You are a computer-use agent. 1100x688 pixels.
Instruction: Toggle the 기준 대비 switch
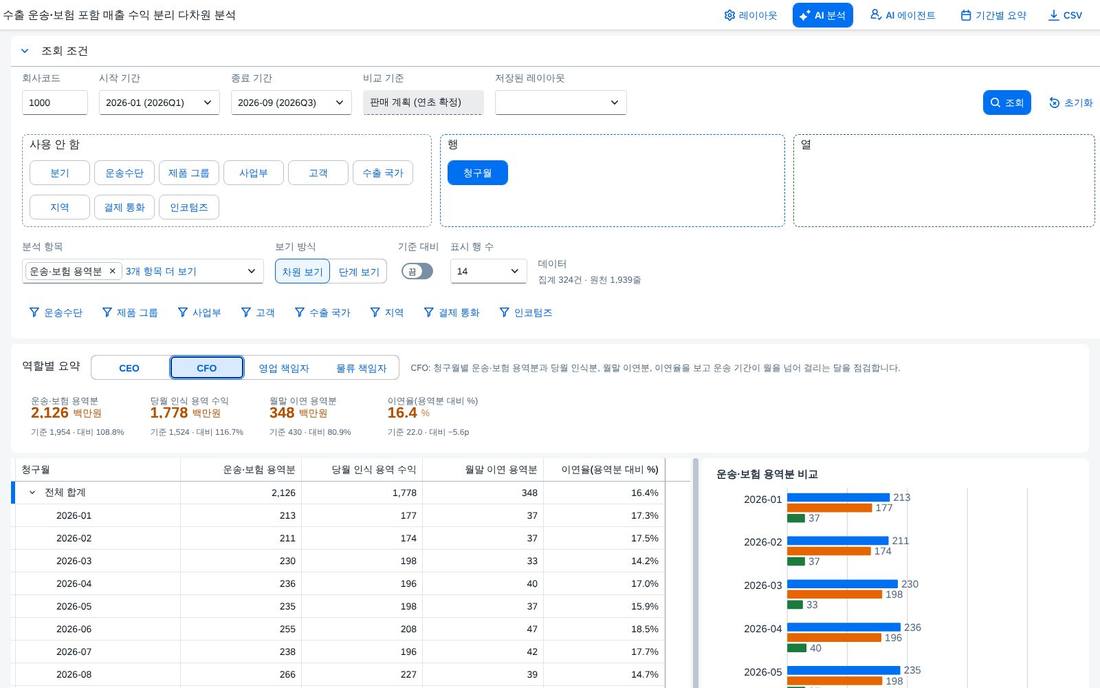[417, 271]
